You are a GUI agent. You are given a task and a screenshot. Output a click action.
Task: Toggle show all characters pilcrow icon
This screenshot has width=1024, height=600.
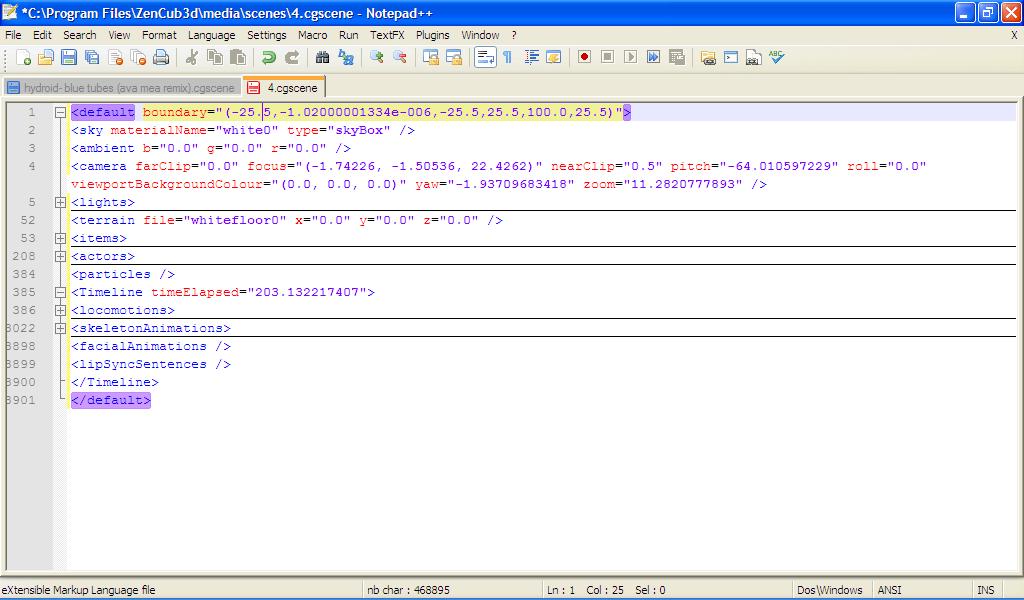(x=507, y=58)
